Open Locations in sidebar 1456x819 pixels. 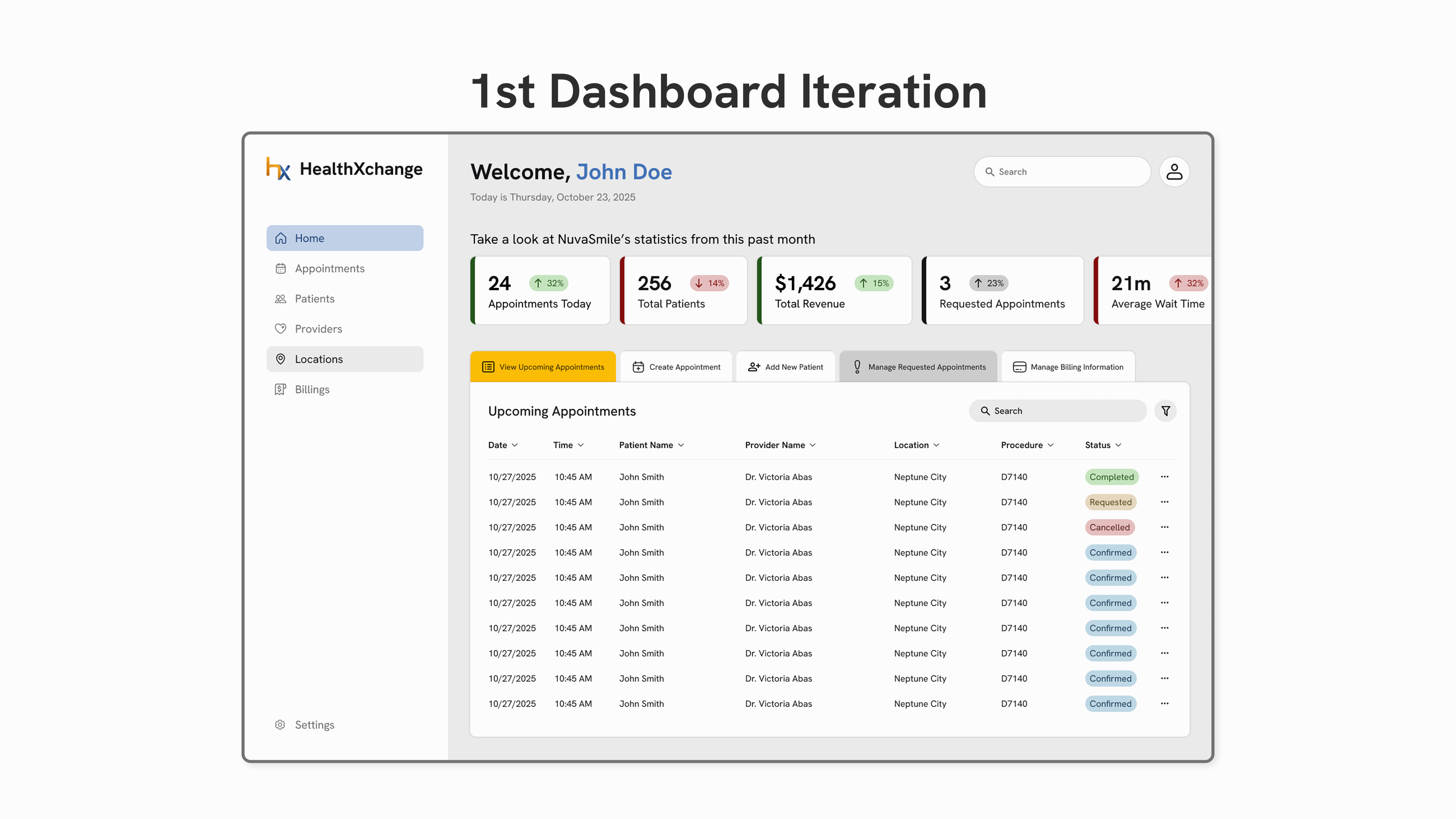click(x=345, y=359)
